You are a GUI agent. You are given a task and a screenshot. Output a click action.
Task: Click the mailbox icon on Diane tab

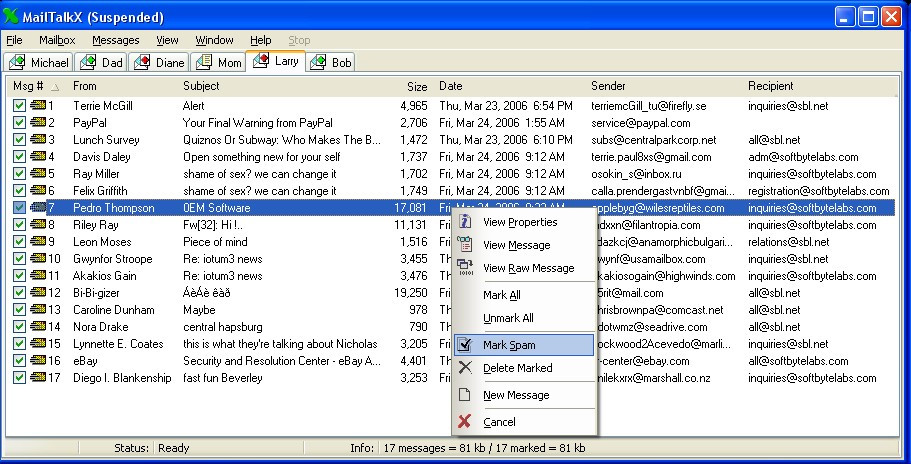pos(142,62)
